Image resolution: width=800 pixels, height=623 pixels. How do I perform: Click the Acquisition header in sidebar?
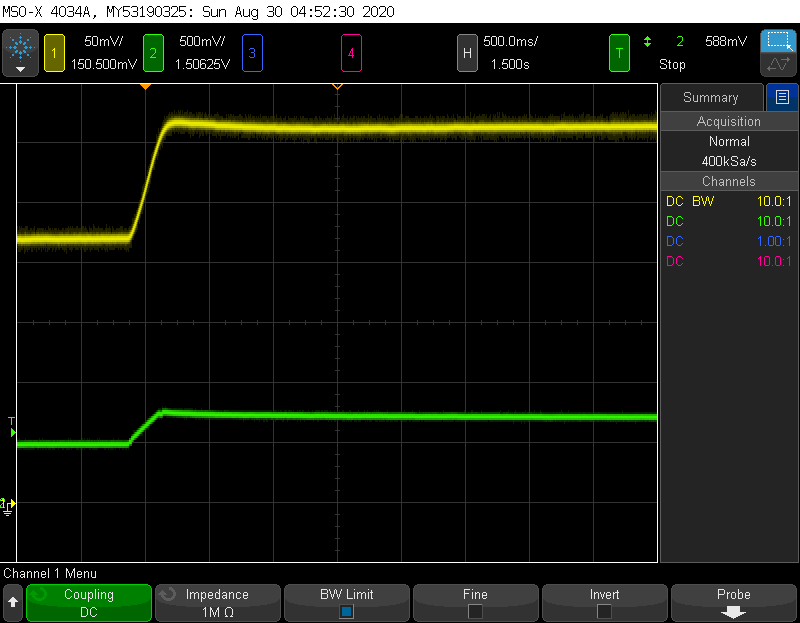728,121
